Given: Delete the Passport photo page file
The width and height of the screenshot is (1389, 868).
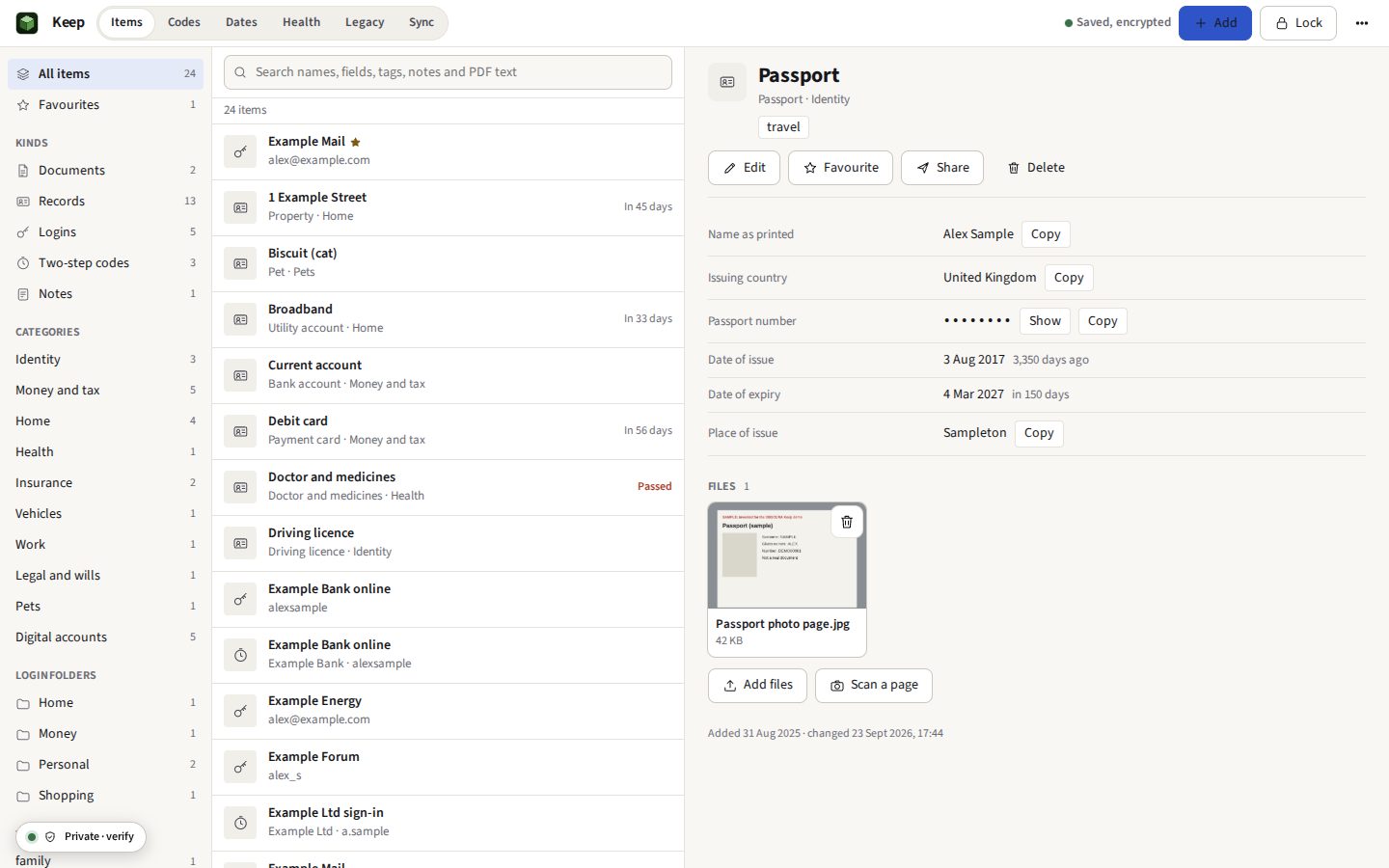Looking at the screenshot, I should tap(847, 522).
